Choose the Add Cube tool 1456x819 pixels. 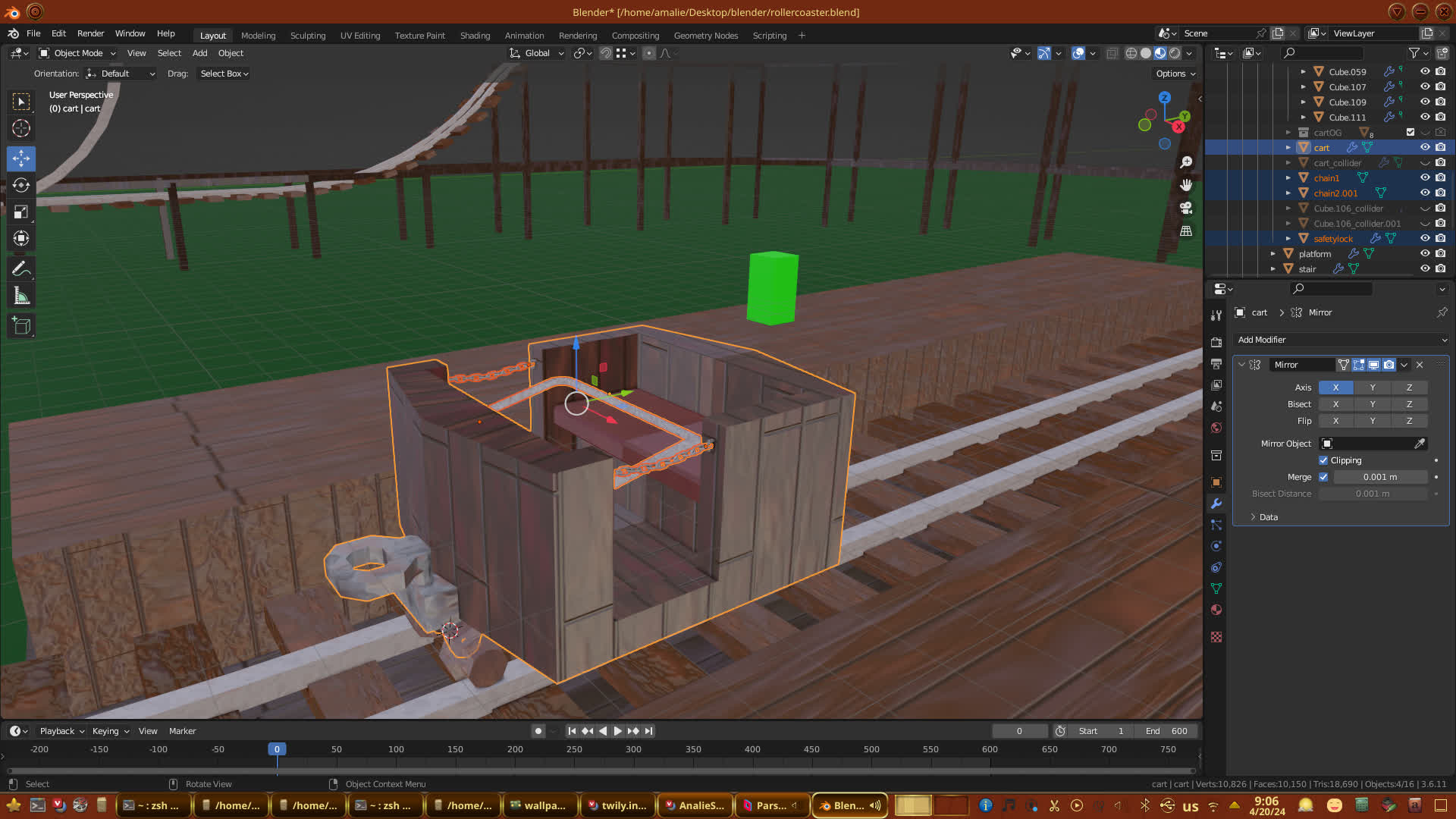[21, 326]
